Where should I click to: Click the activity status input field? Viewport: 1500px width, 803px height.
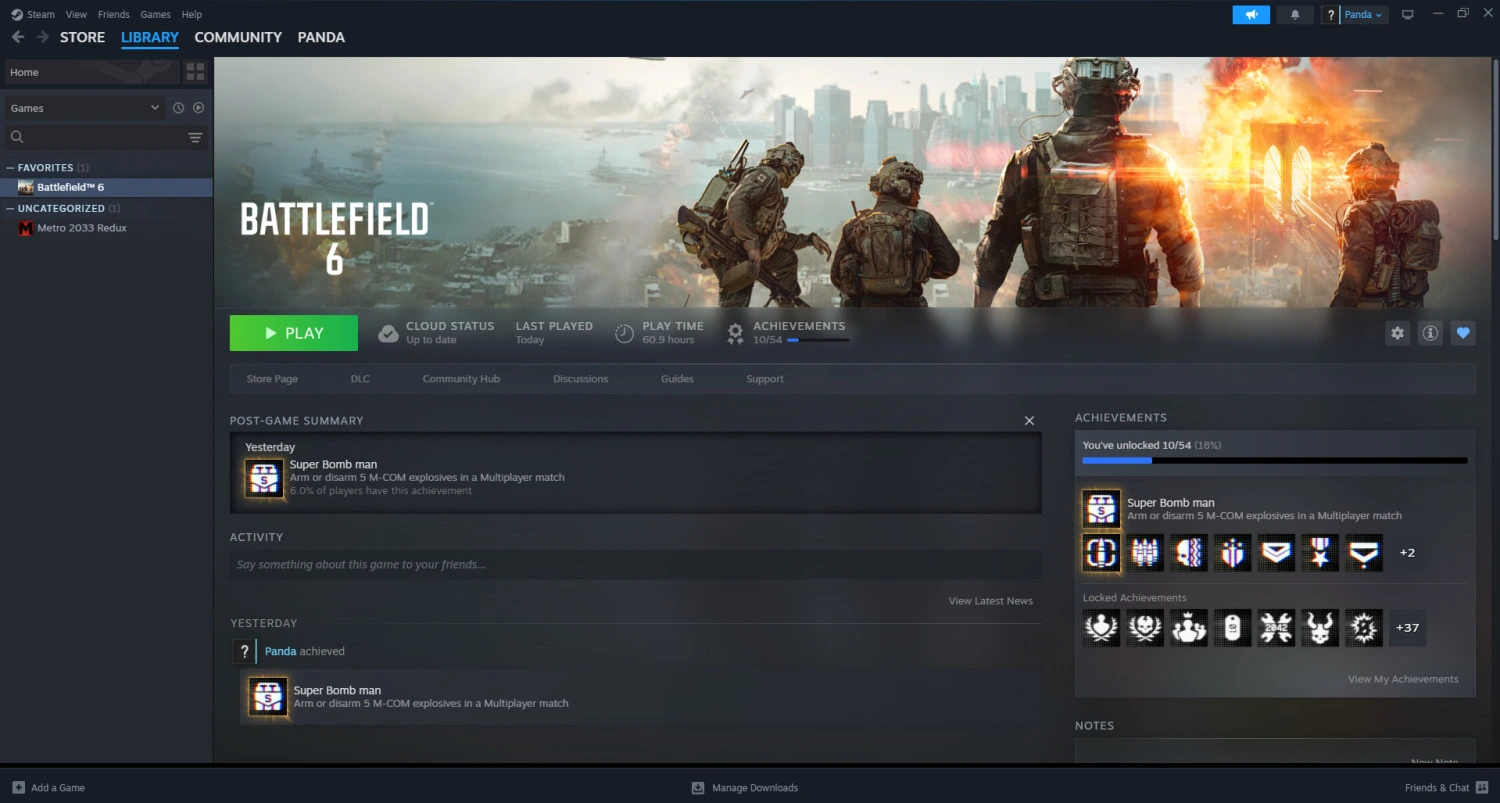tap(636, 565)
